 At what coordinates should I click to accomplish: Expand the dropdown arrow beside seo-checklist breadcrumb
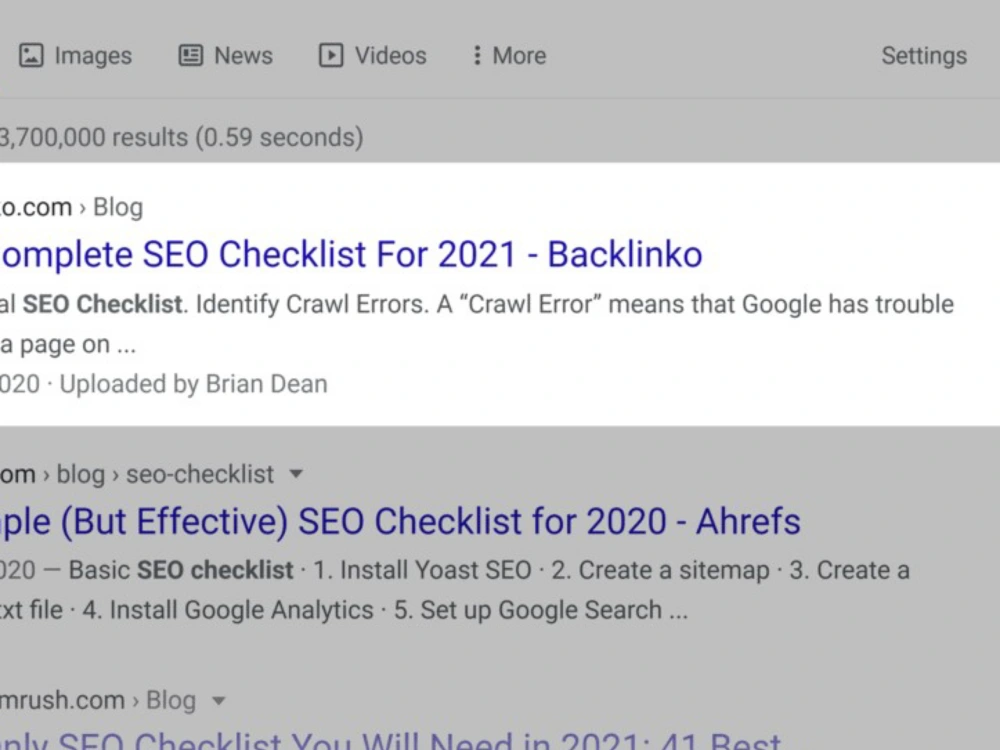(295, 474)
